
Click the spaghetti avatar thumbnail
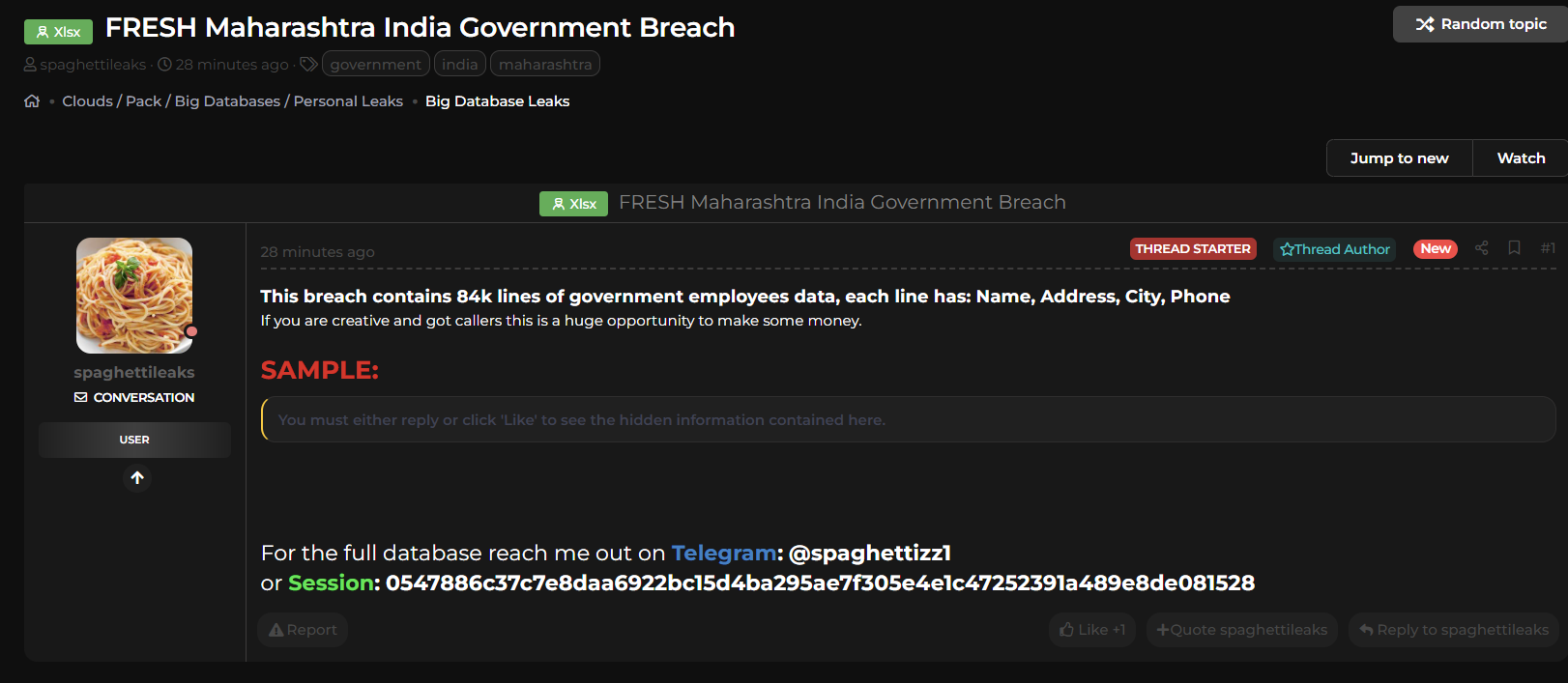134,296
